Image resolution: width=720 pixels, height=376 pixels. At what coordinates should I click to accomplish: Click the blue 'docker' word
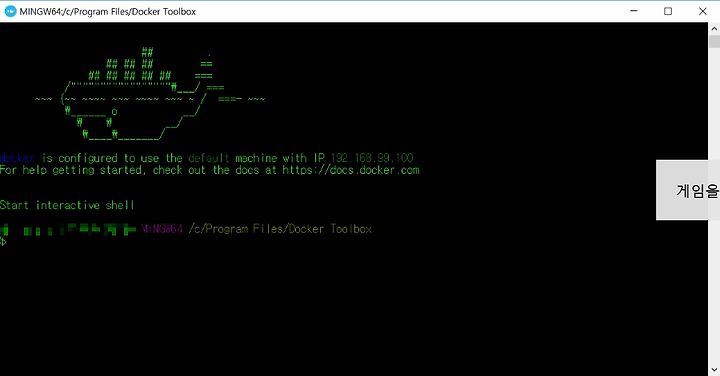point(17,158)
